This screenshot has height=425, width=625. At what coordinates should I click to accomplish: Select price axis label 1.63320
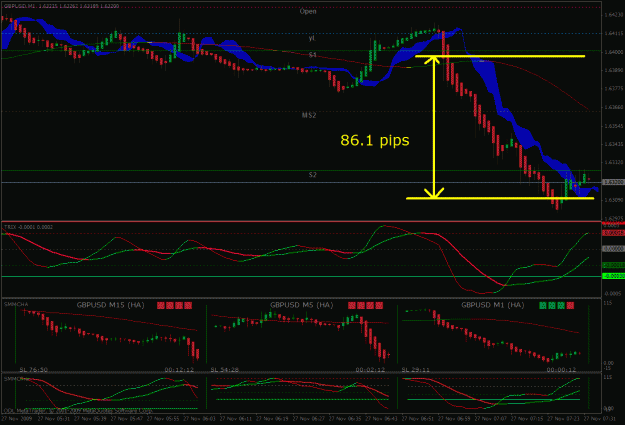point(614,163)
